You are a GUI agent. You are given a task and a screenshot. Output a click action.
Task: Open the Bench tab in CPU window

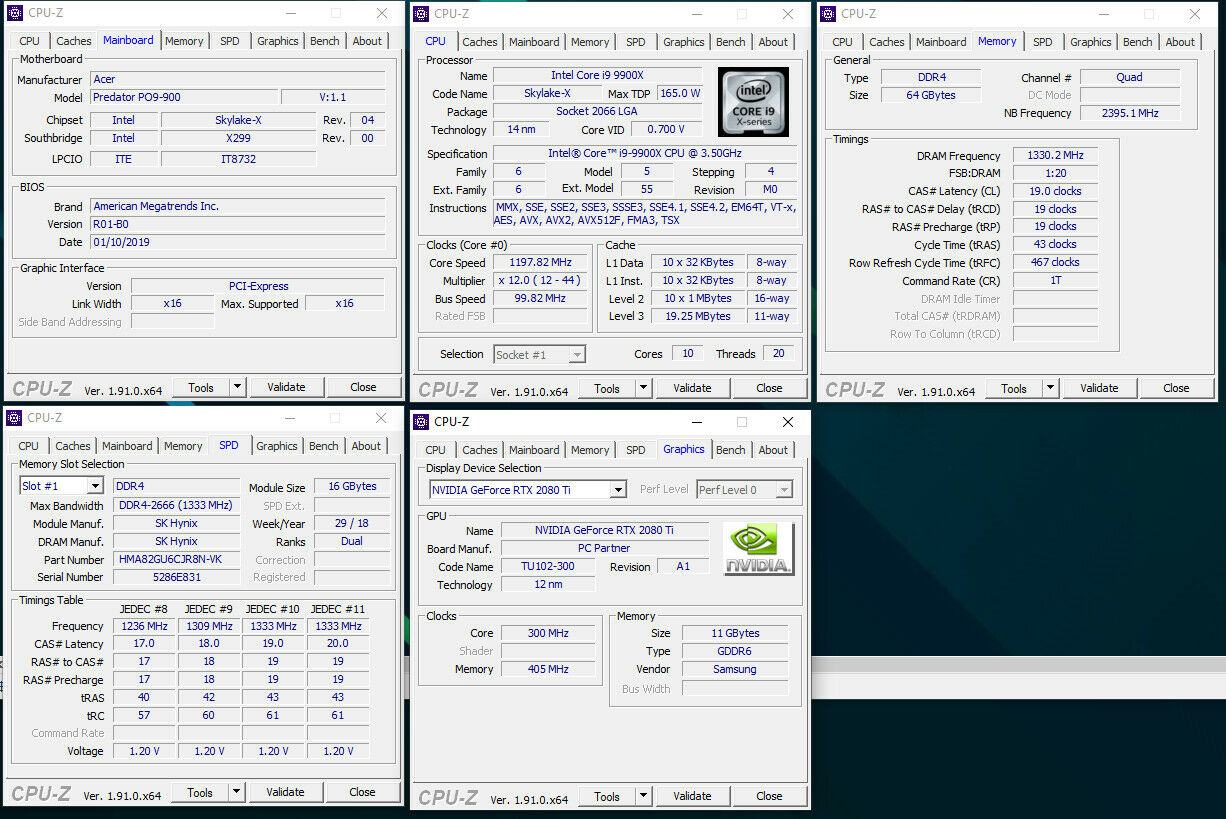(731, 42)
